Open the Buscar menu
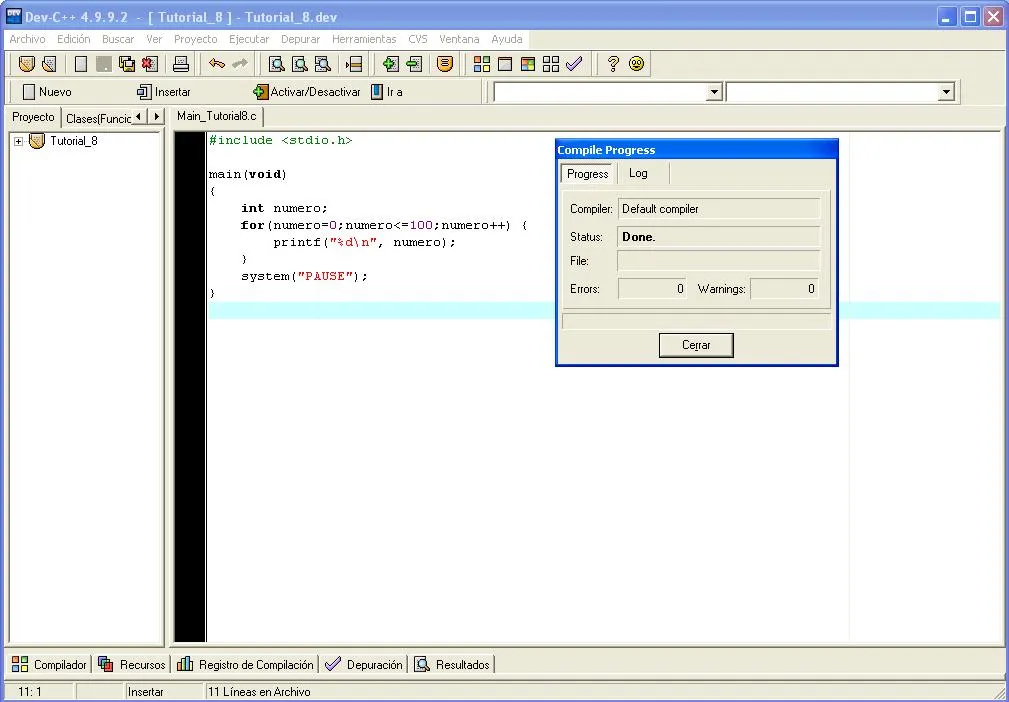This screenshot has width=1009, height=702. pyautogui.click(x=118, y=39)
